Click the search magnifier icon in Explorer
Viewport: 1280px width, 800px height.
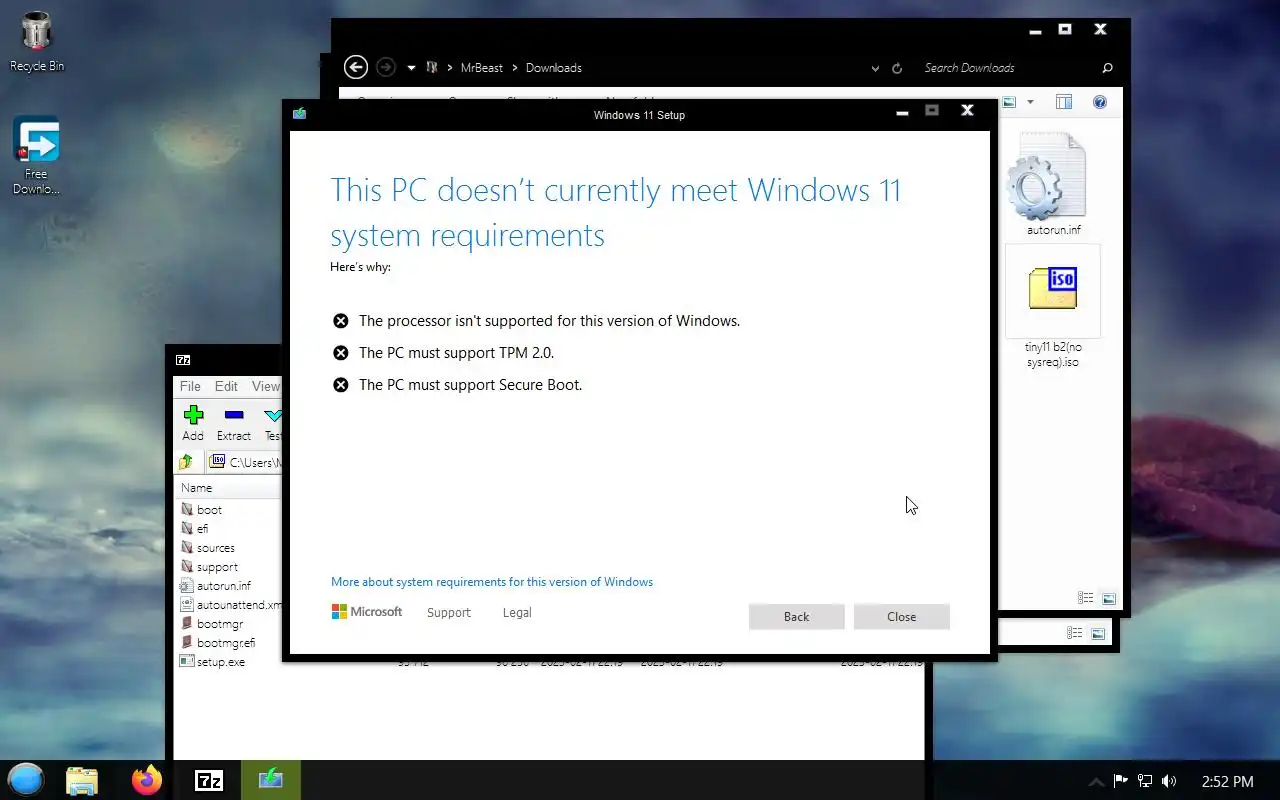pyautogui.click(x=1107, y=68)
